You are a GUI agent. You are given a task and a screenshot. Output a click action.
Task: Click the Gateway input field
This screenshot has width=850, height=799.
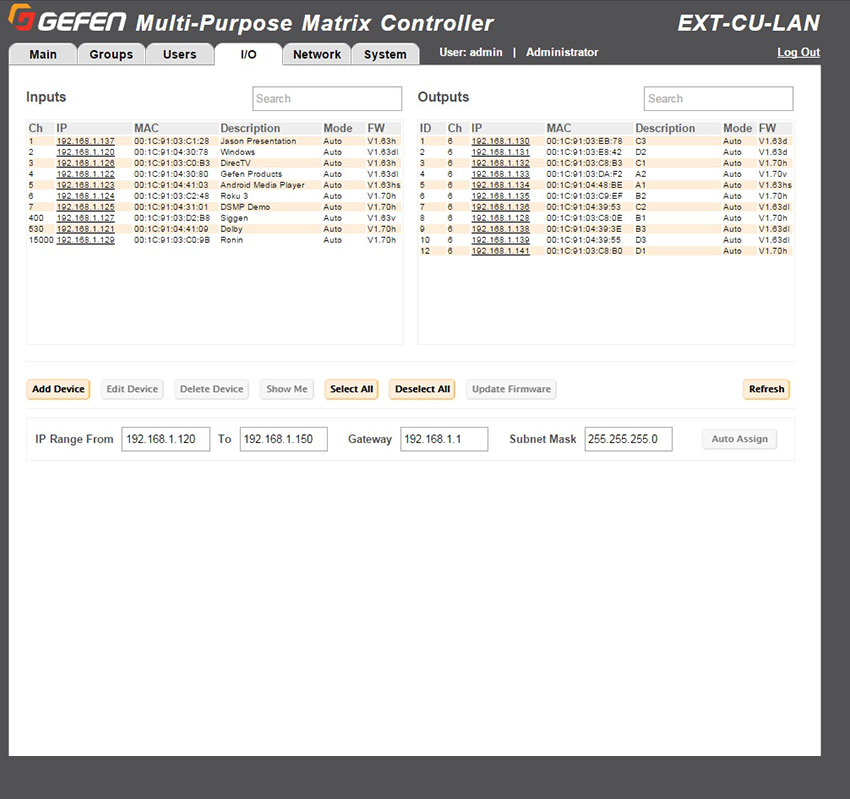pyautogui.click(x=444, y=439)
